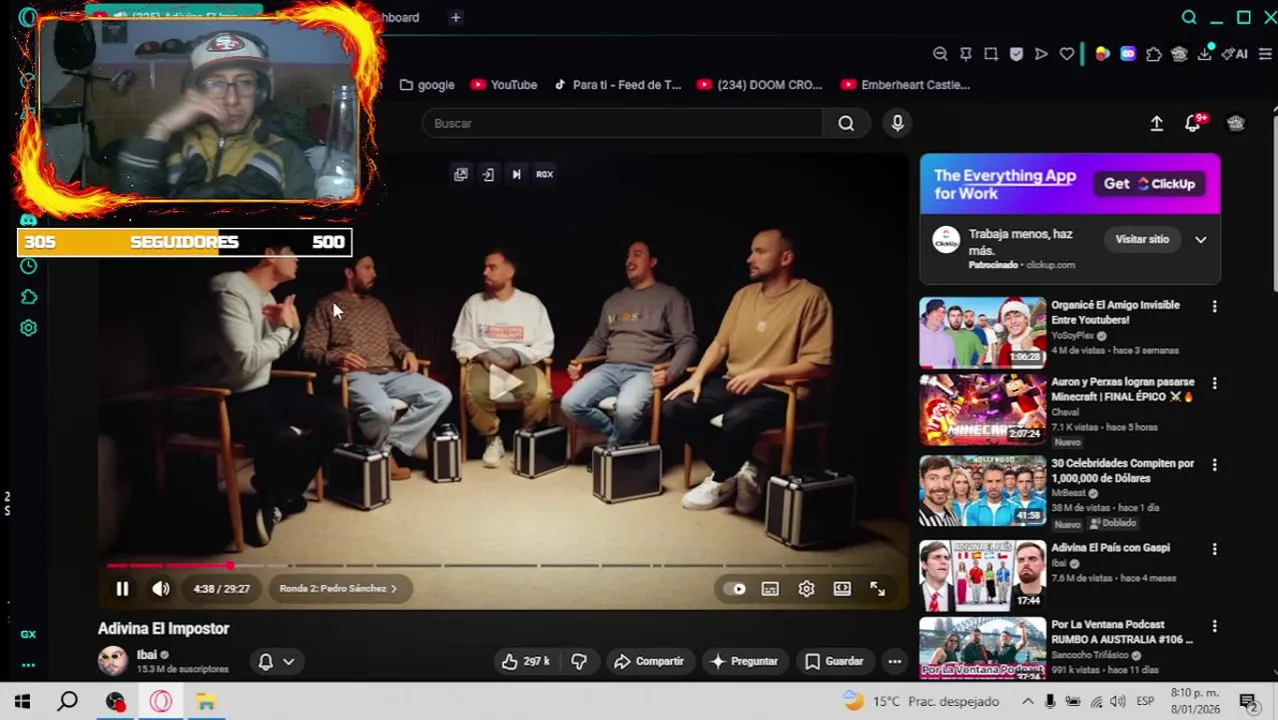Viewport: 1278px width, 720px height.
Task: Dislike the video
Action: pyautogui.click(x=579, y=661)
